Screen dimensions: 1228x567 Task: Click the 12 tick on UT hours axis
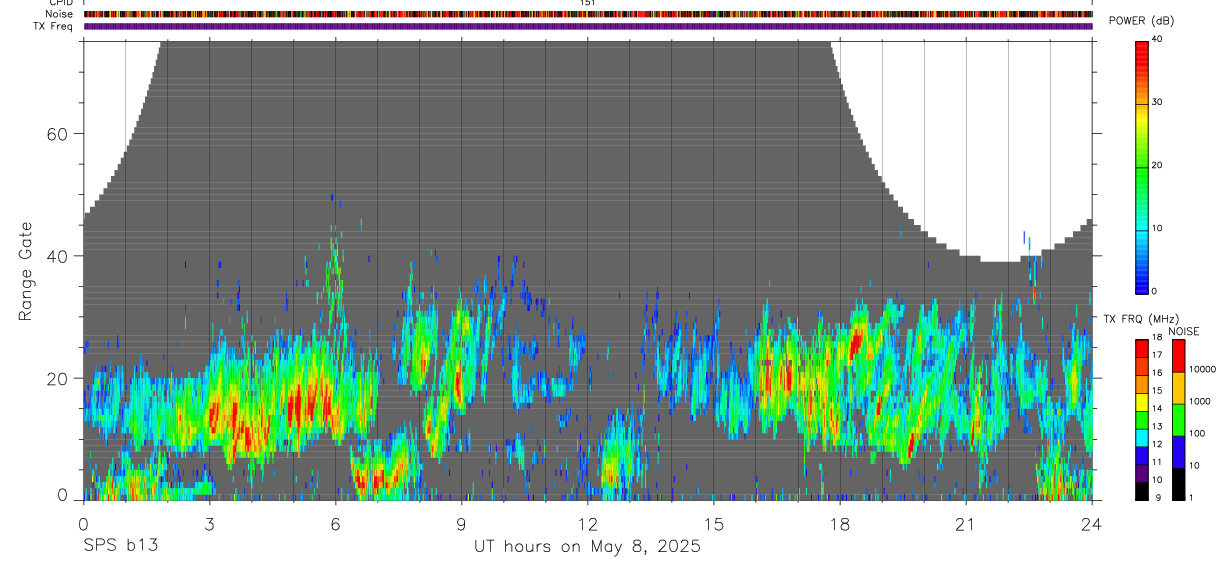pos(587,523)
